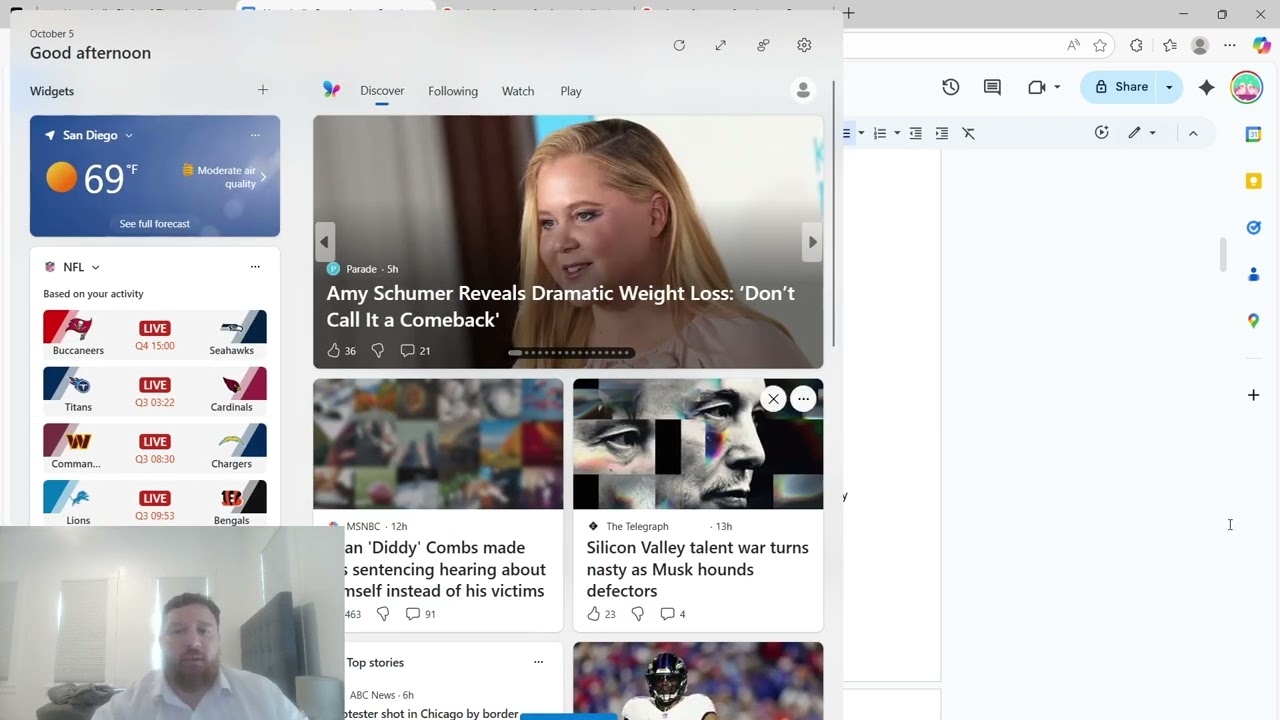Open Google Maps in the side panel
This screenshot has height=720, width=1280.
pyautogui.click(x=1253, y=320)
